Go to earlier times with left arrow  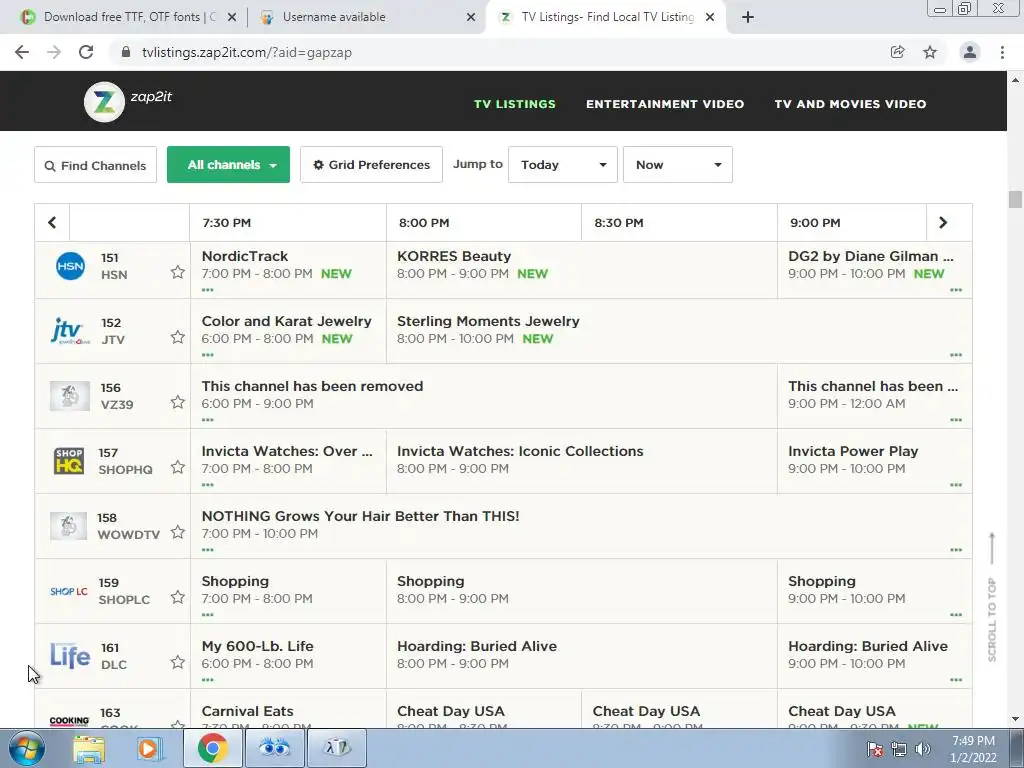pyautogui.click(x=52, y=223)
